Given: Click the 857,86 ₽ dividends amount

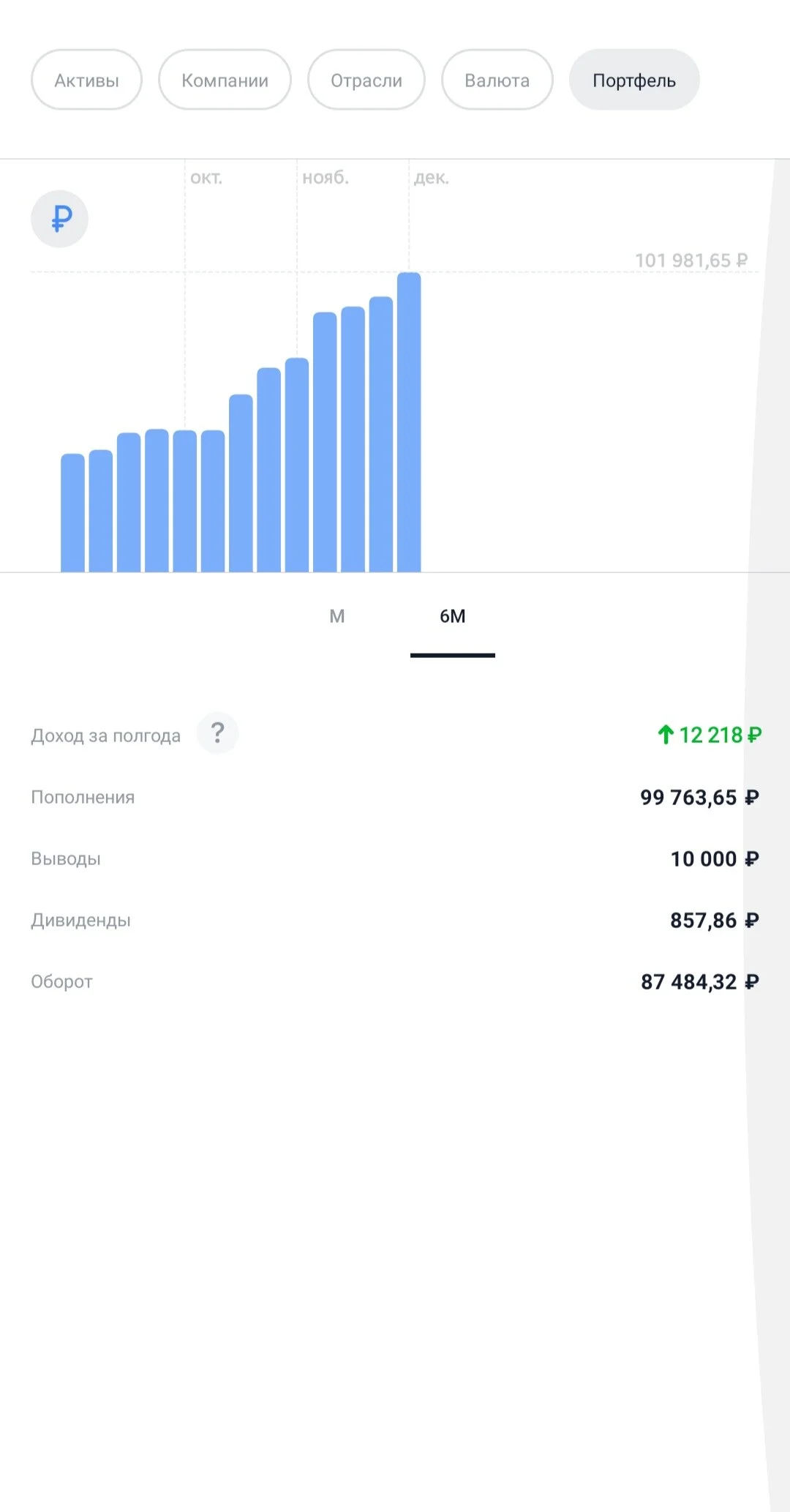Looking at the screenshot, I should [x=715, y=920].
